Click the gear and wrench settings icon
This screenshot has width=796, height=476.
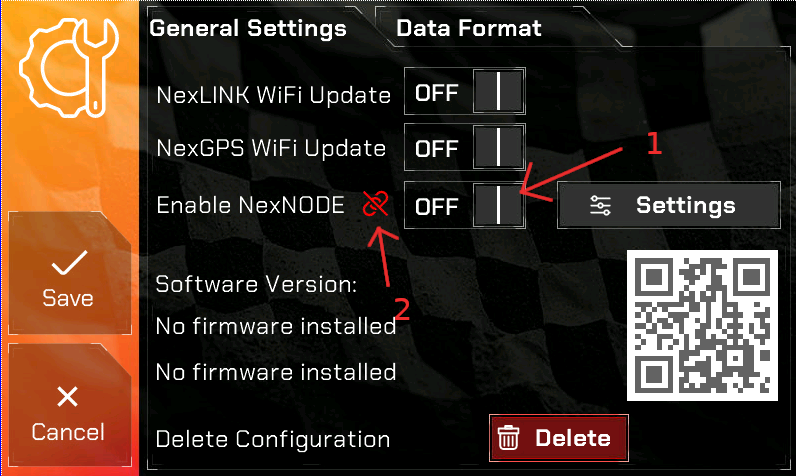click(69, 67)
